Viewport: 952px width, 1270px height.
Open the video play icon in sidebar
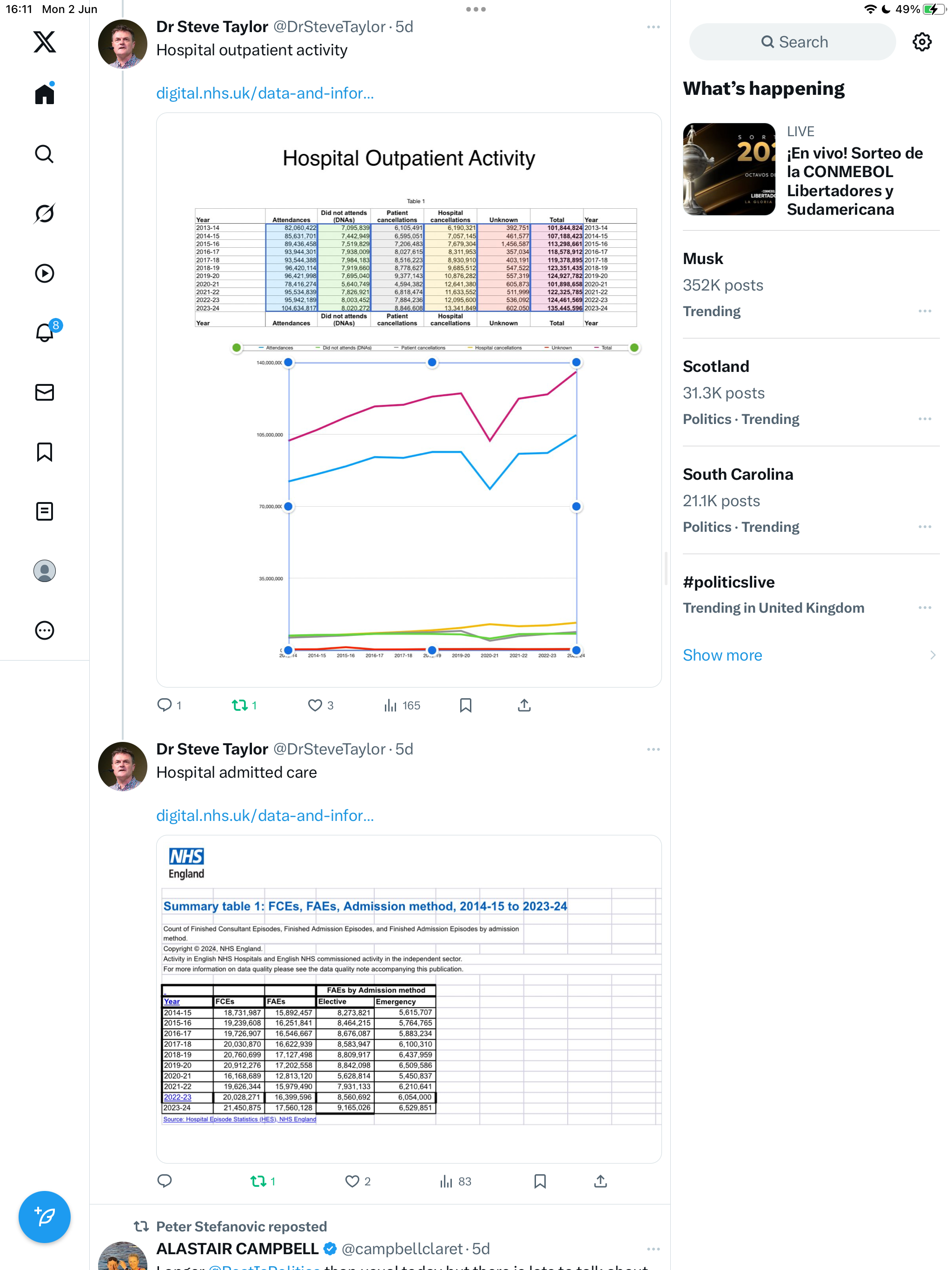44,273
